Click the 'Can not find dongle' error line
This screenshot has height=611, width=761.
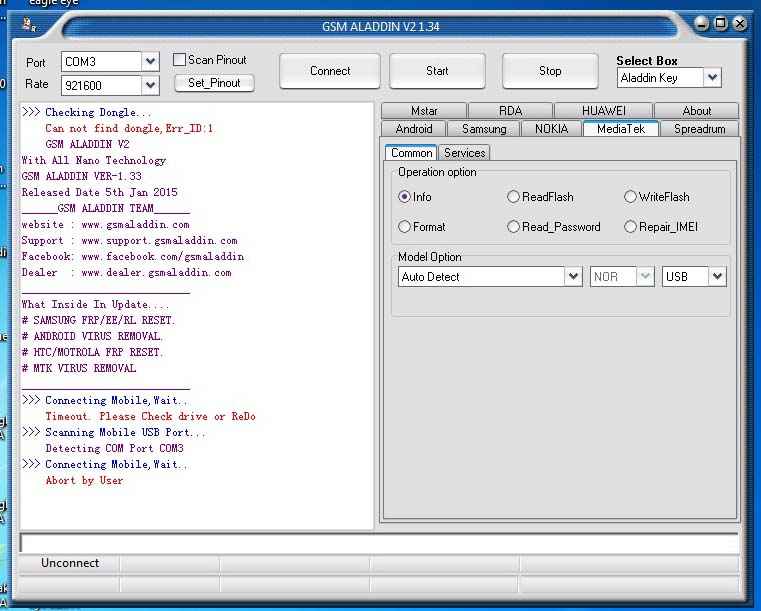point(129,129)
